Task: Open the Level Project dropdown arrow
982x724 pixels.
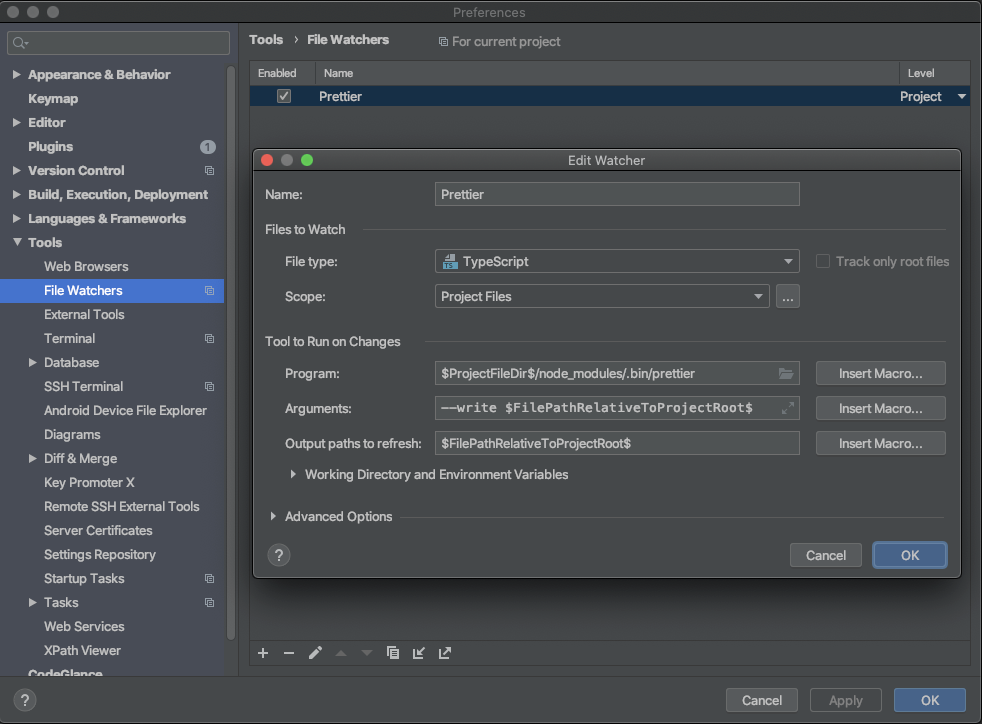Action: click(x=961, y=96)
